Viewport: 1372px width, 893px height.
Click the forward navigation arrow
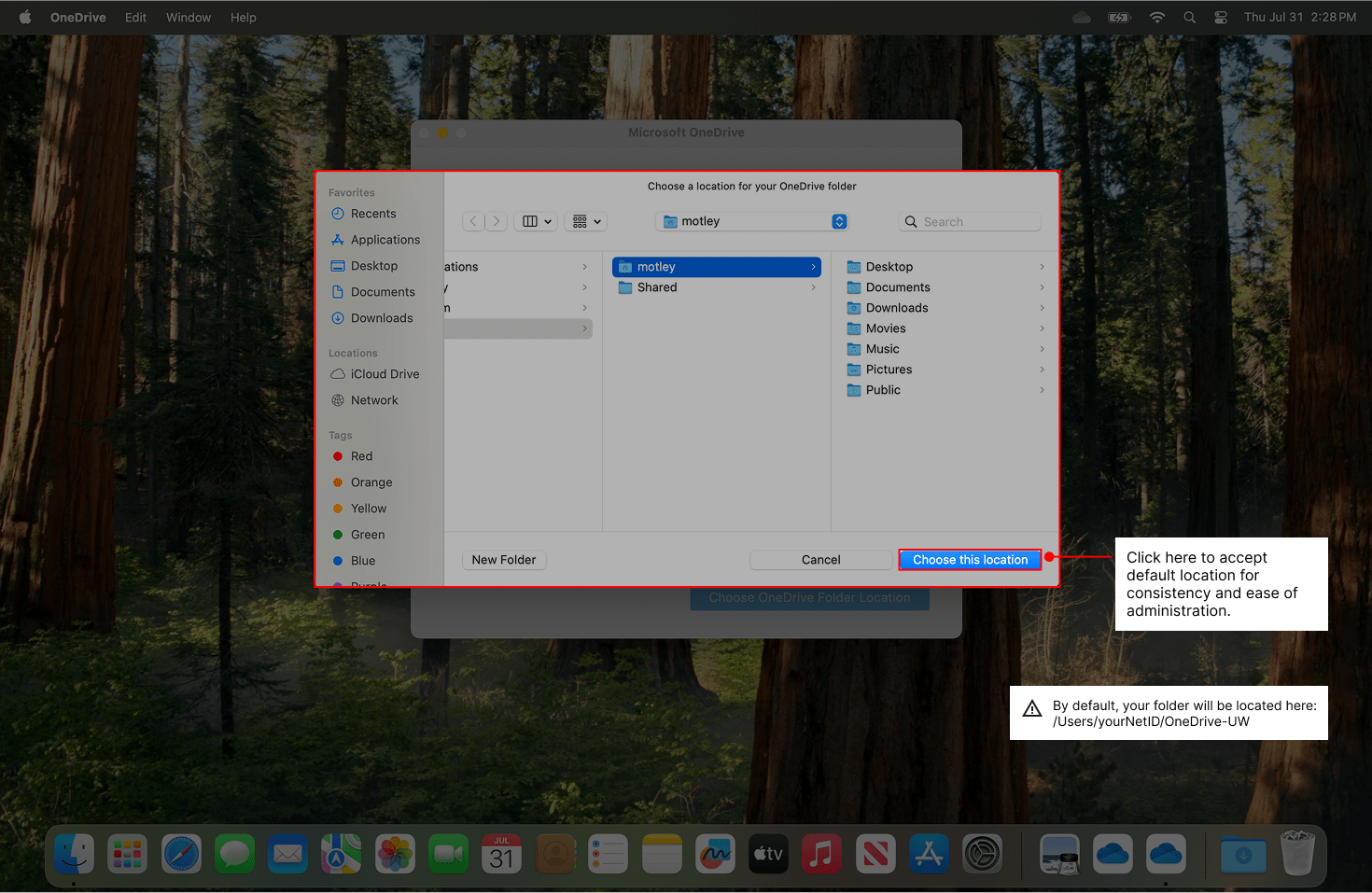click(x=497, y=221)
